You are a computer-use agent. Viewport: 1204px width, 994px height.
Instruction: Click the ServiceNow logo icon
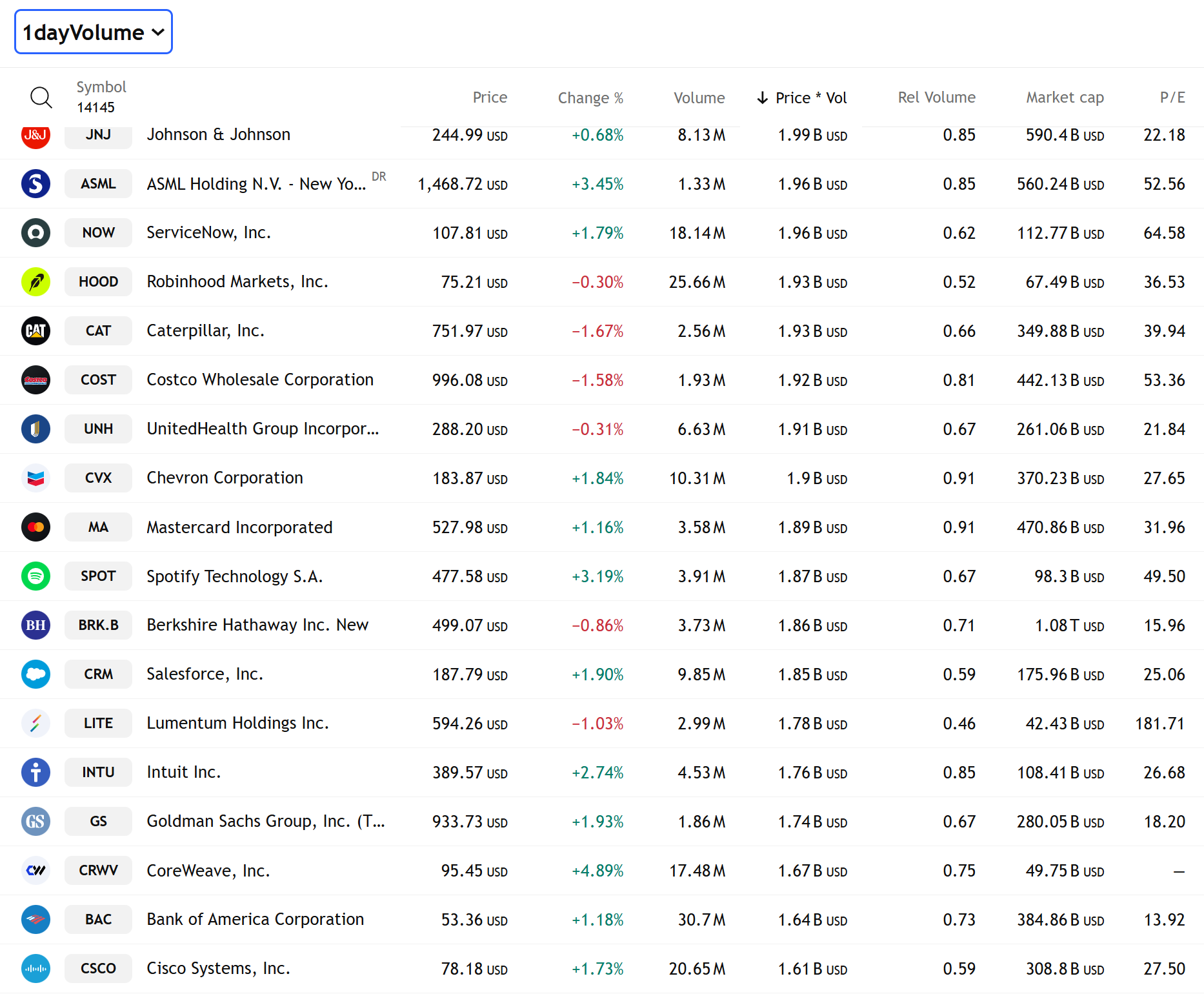point(35,233)
